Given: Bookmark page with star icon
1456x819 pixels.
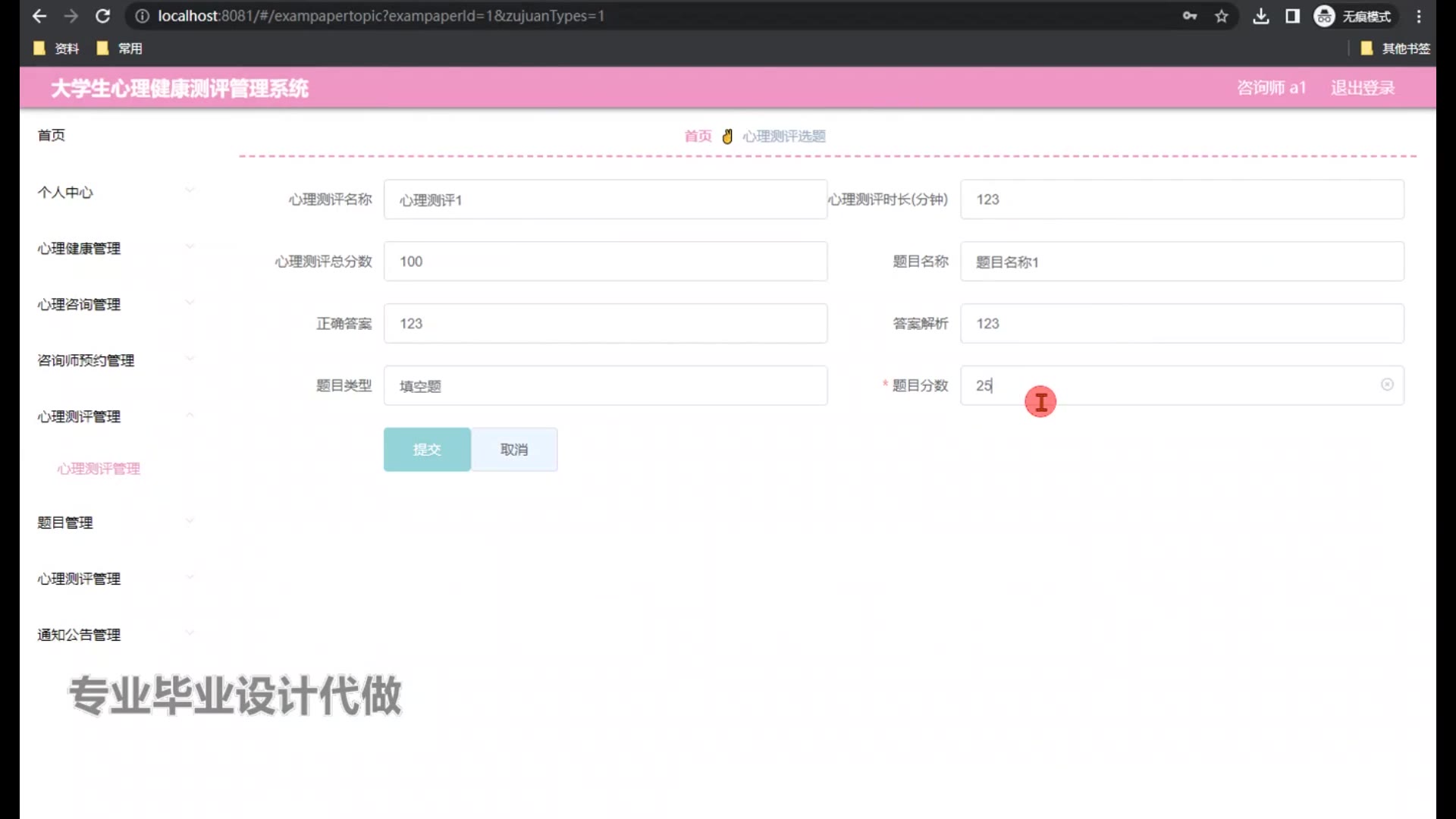Looking at the screenshot, I should coord(1221,16).
